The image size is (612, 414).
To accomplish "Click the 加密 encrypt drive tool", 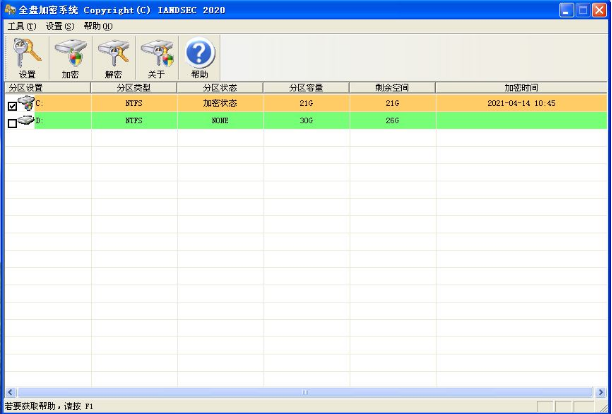I will [71, 58].
